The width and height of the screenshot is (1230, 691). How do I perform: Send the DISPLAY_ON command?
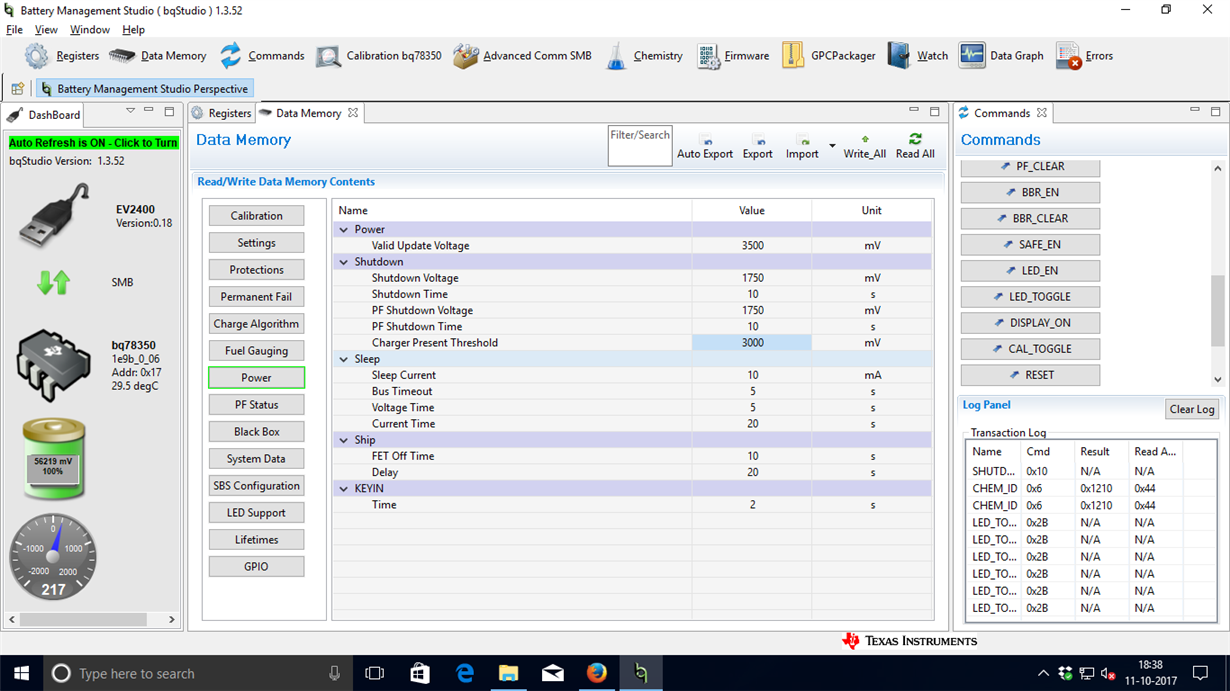(x=1030, y=323)
